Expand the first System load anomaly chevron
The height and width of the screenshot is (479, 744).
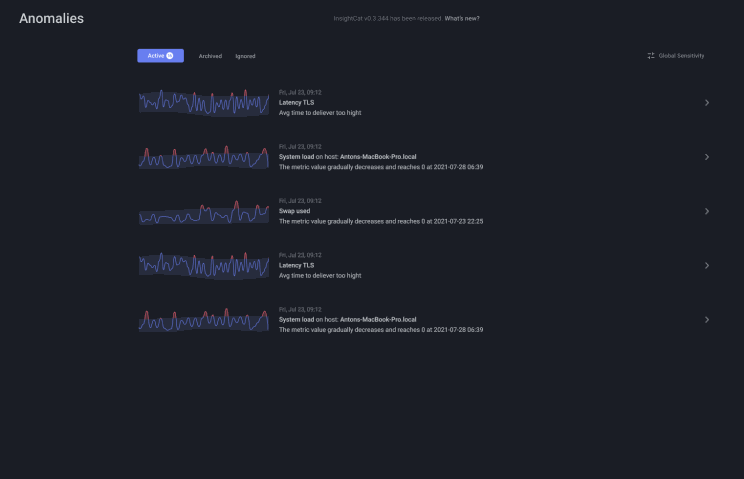[707, 157]
